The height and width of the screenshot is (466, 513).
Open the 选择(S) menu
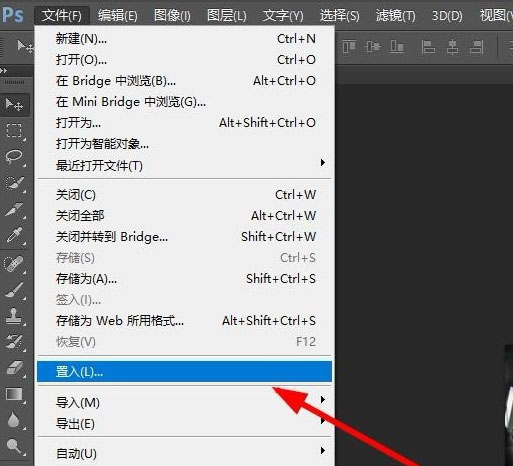coord(340,15)
